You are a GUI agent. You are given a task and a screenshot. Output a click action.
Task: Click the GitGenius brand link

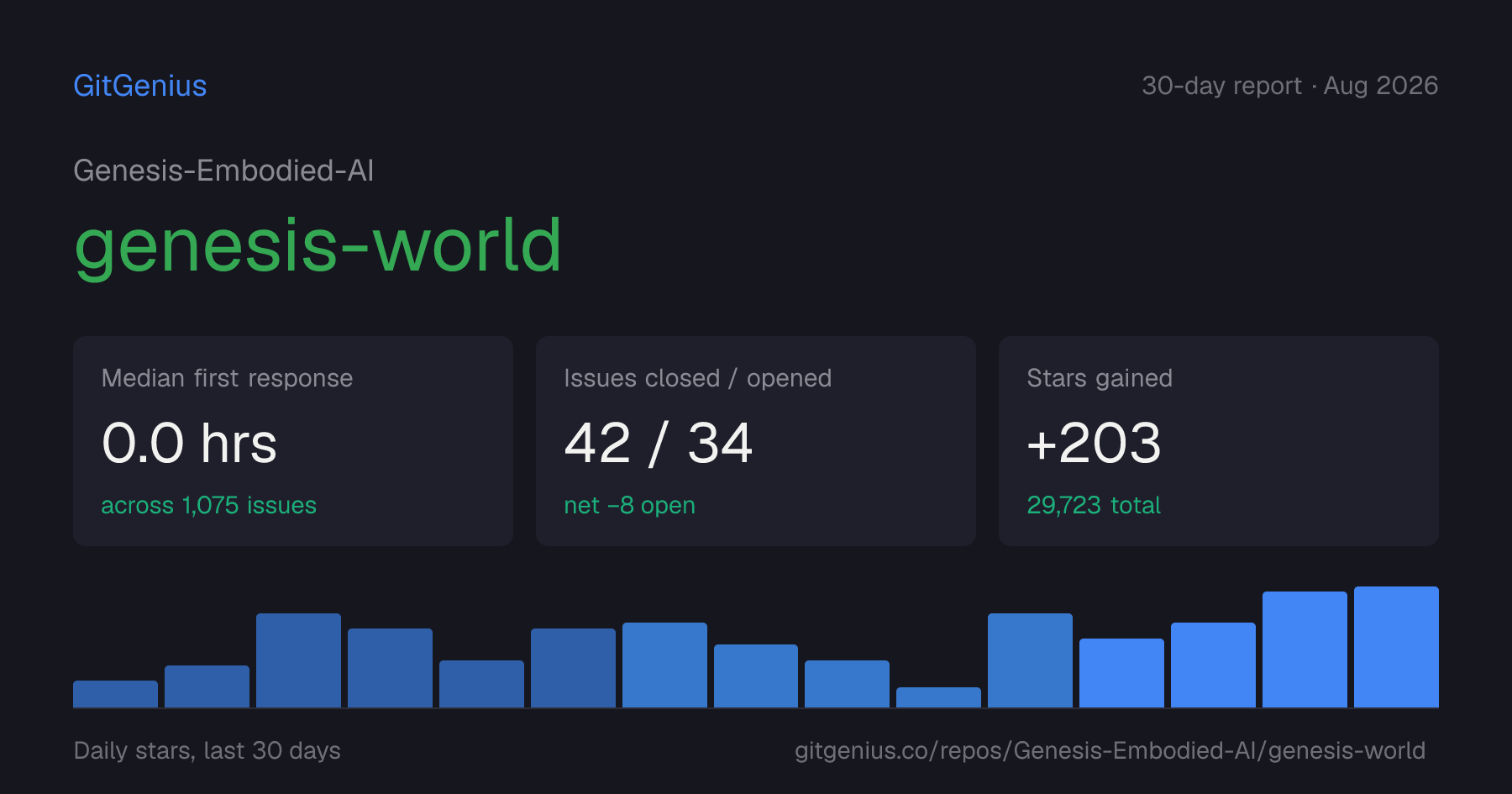click(x=140, y=86)
